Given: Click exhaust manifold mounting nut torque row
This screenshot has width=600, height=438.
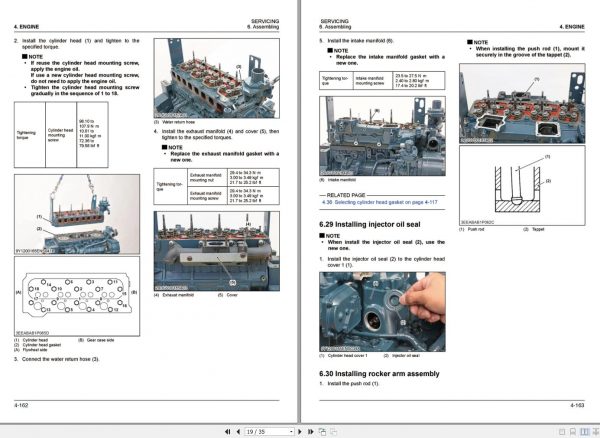Looking at the screenshot, I should [233, 177].
